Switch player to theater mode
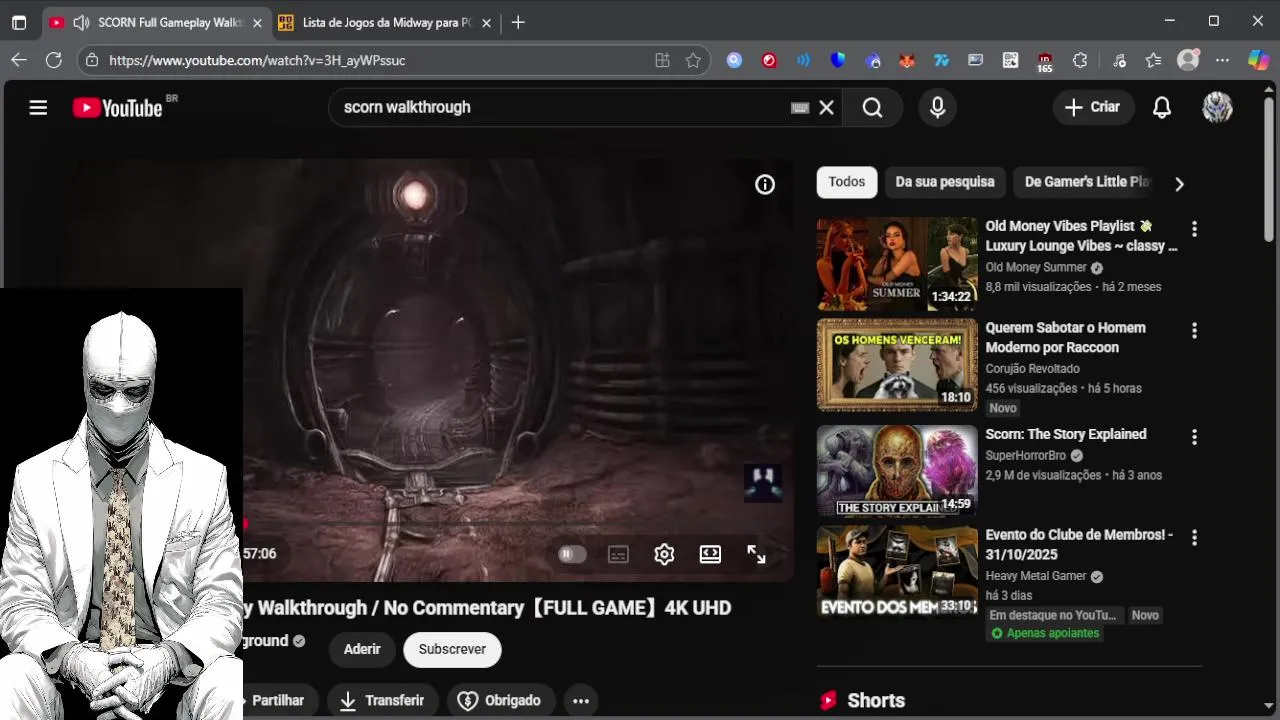Image resolution: width=1280 pixels, height=720 pixels. (x=710, y=554)
